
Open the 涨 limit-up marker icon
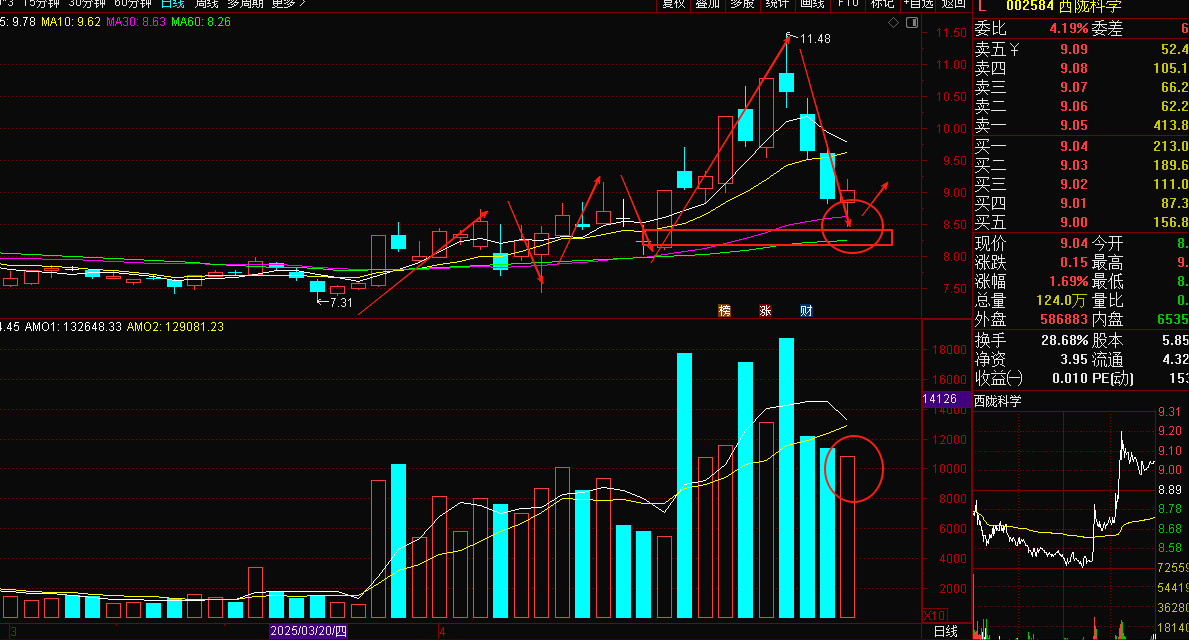click(x=765, y=310)
